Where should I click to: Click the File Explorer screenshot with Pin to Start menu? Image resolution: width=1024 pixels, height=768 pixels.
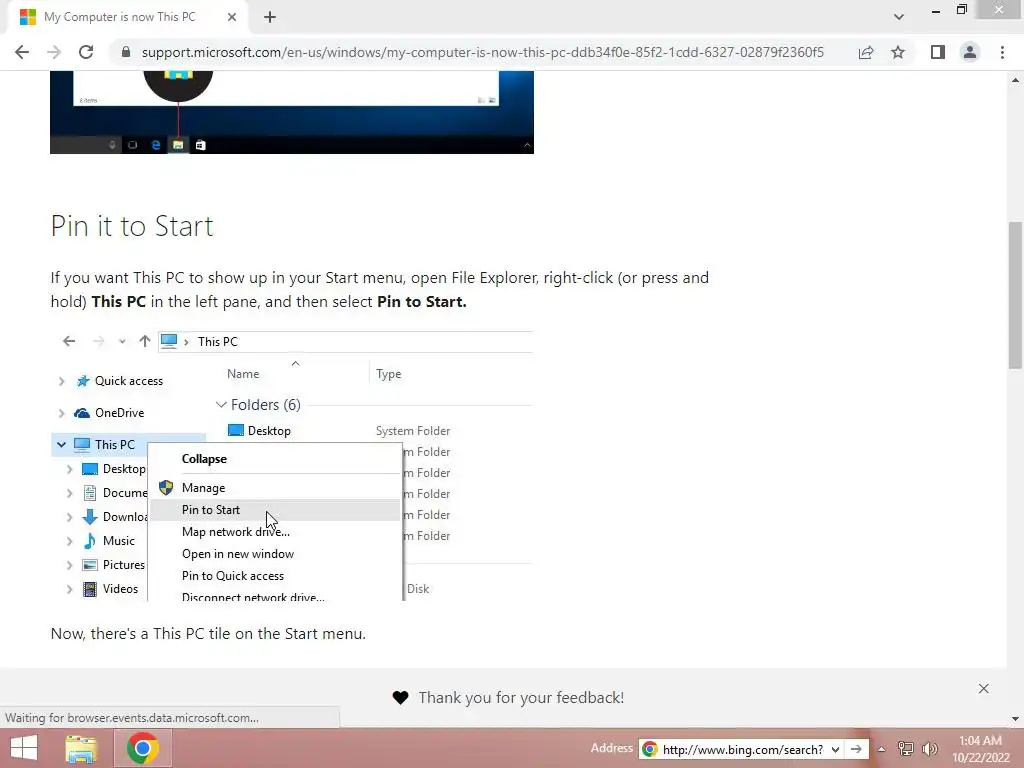point(292,466)
